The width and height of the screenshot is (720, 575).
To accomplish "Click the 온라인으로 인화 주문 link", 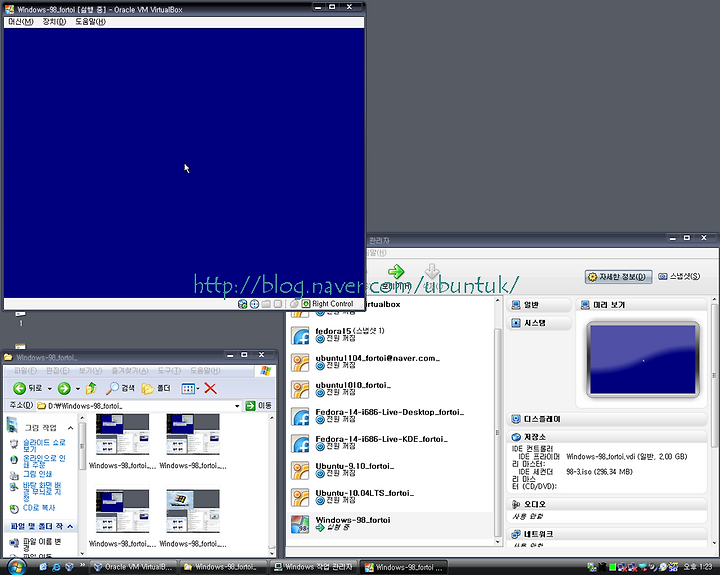I will [x=44, y=461].
